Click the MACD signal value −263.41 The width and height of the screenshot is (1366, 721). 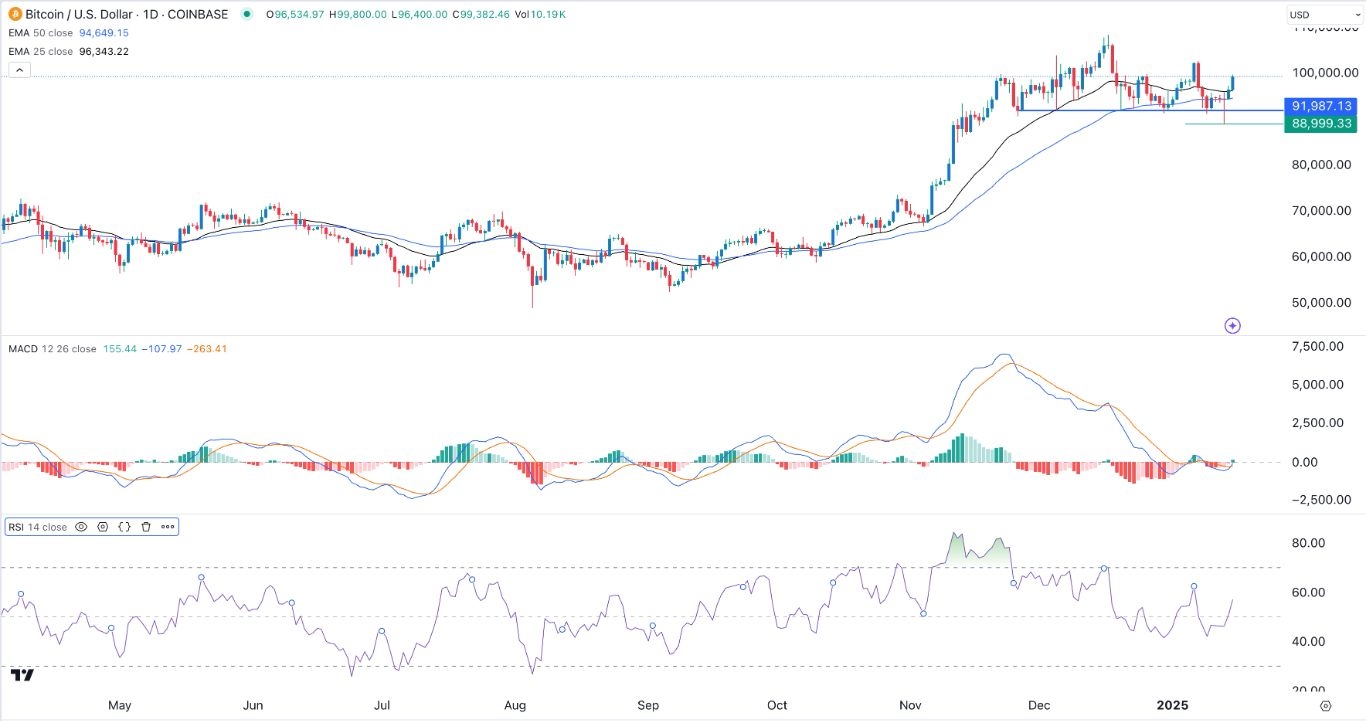208,349
